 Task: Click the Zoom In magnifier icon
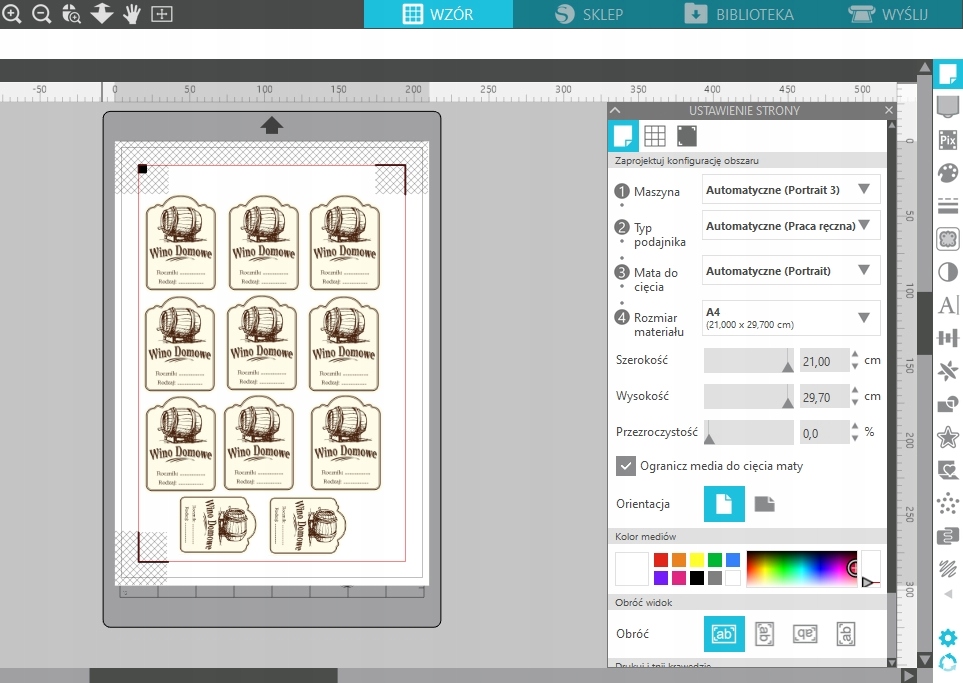(12, 14)
